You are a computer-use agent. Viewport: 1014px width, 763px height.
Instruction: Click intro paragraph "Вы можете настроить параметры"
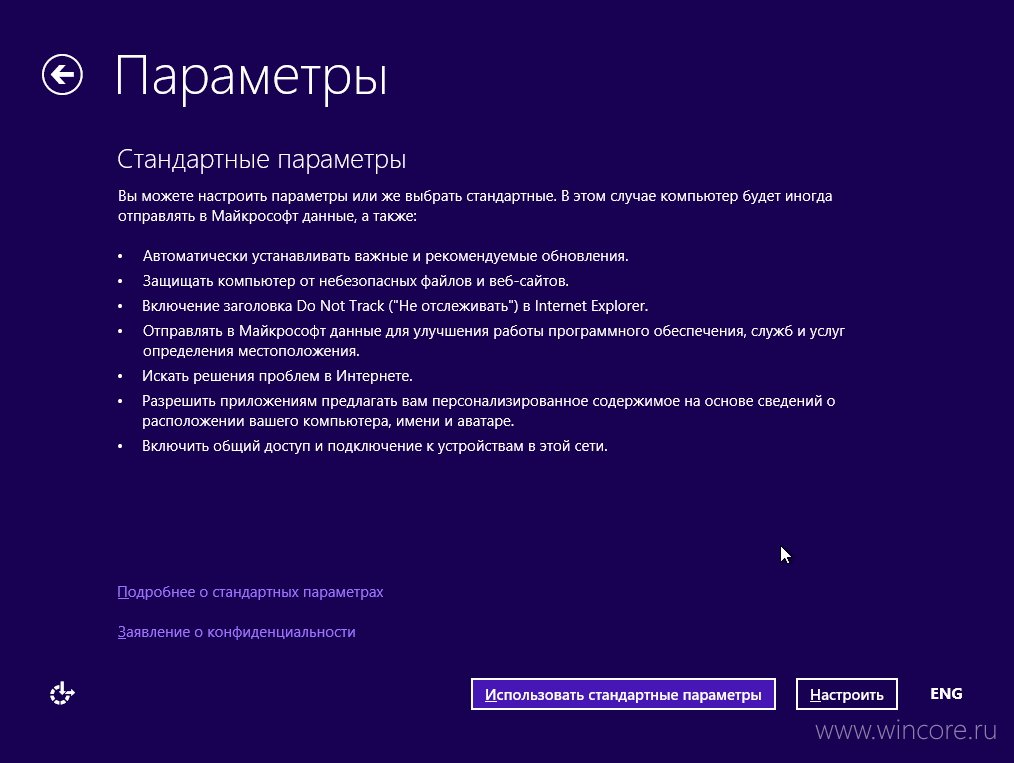(475, 206)
